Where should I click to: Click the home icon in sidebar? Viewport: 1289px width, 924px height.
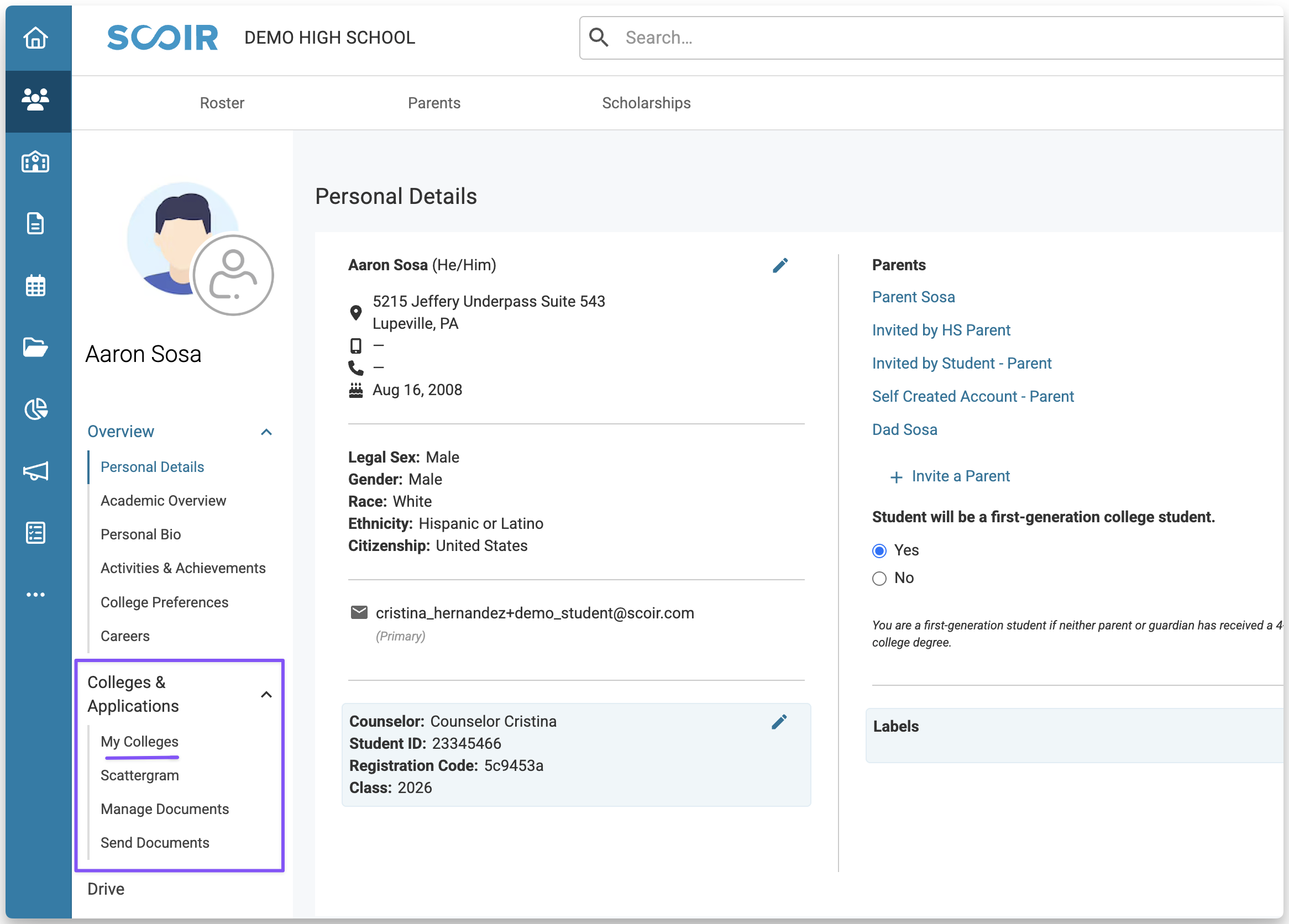click(x=35, y=38)
